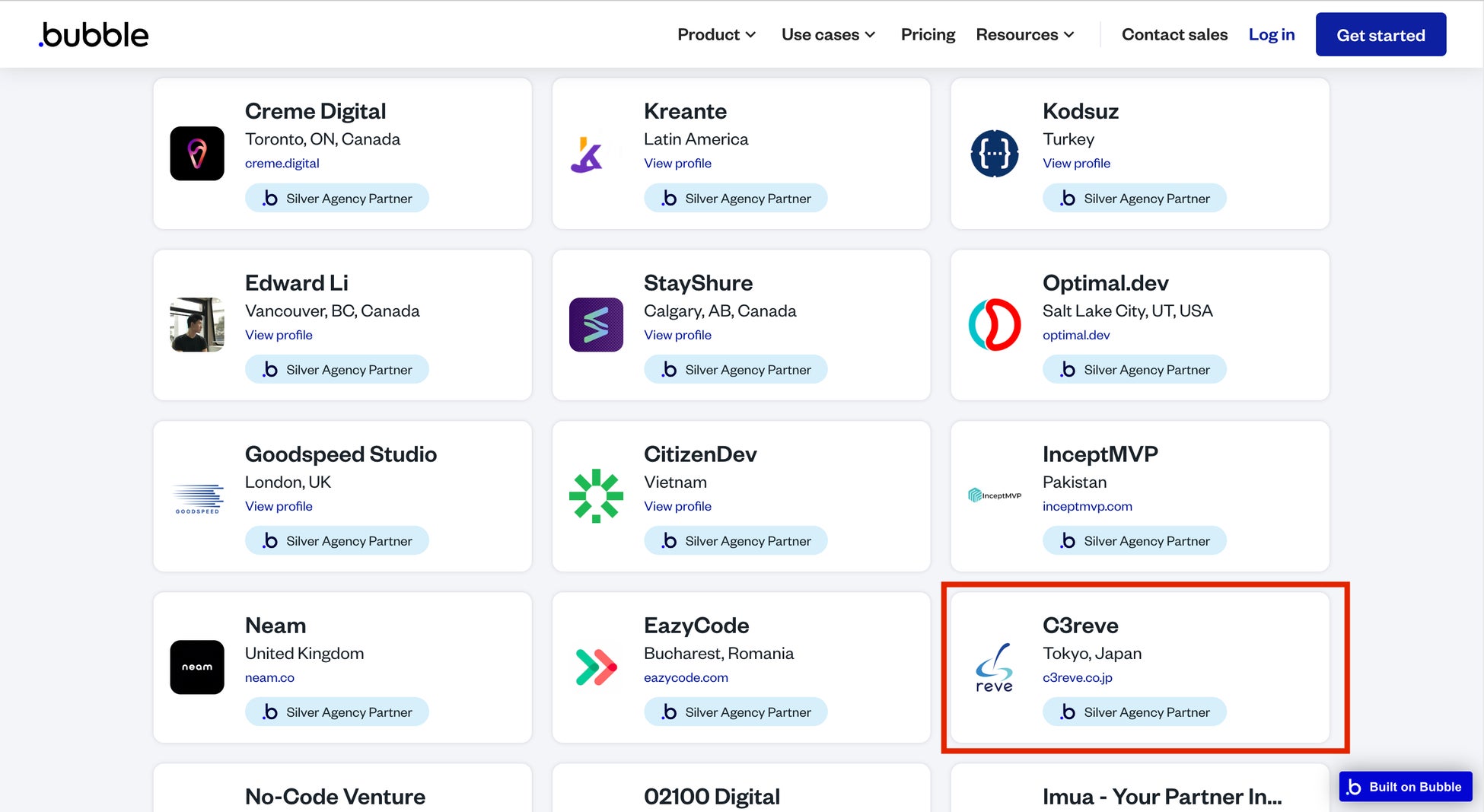Expand the Use cases dropdown menu

pyautogui.click(x=828, y=35)
